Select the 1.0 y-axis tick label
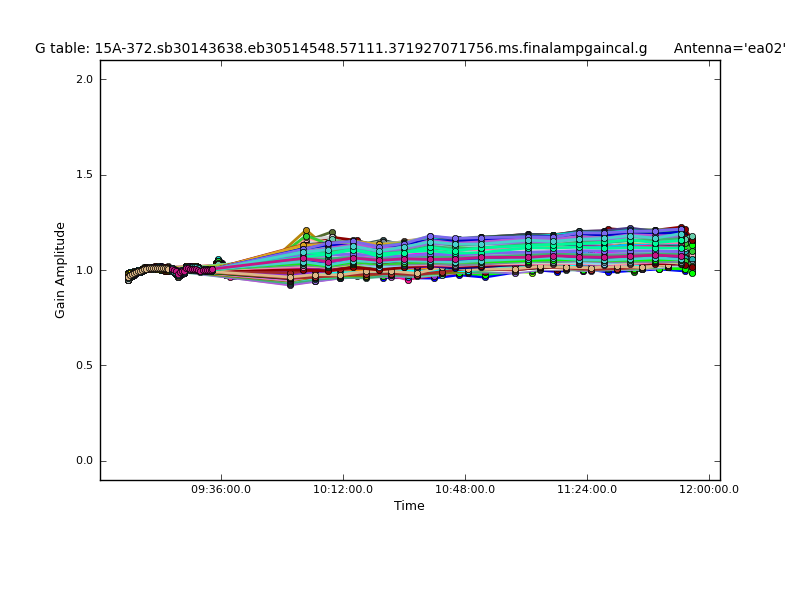The width and height of the screenshot is (800, 600). (84, 270)
